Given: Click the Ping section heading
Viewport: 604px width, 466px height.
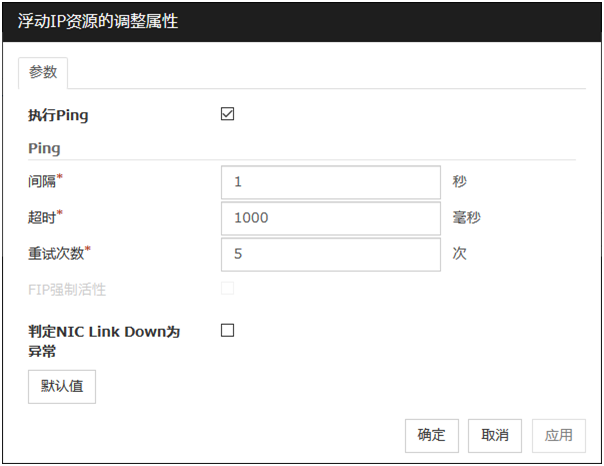Looking at the screenshot, I should click(44, 148).
